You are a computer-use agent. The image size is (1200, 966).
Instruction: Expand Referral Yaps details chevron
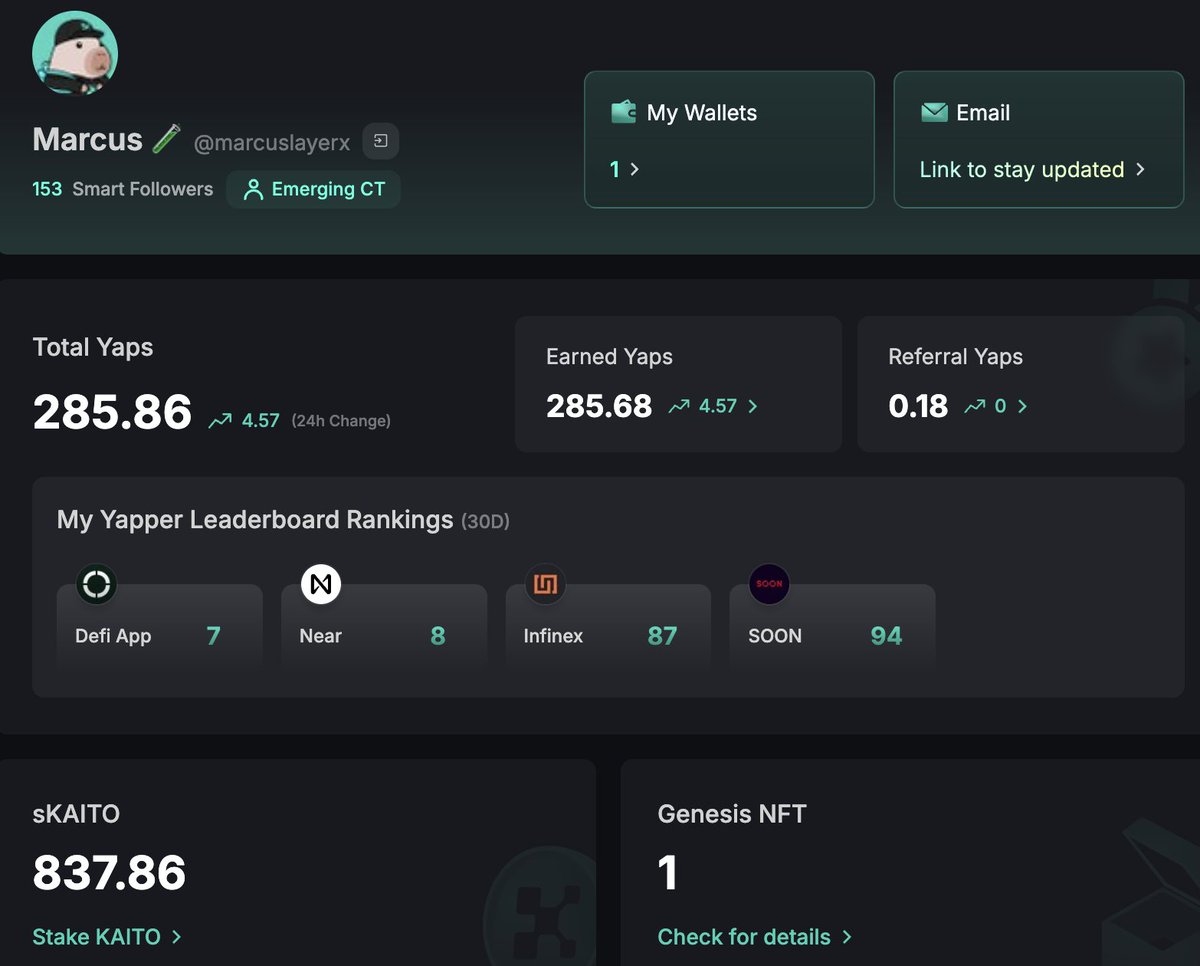pyautogui.click(x=1022, y=406)
